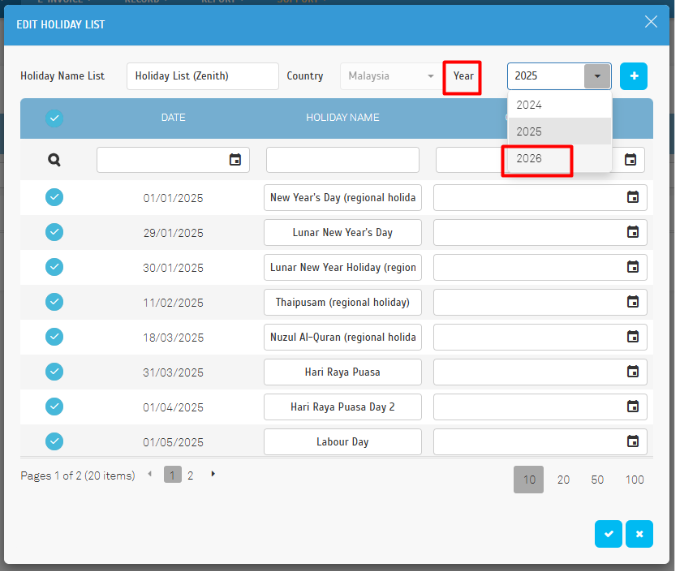This screenshot has height=571, width=675.
Task: Go to page 2 of holiday list
Action: point(190,476)
